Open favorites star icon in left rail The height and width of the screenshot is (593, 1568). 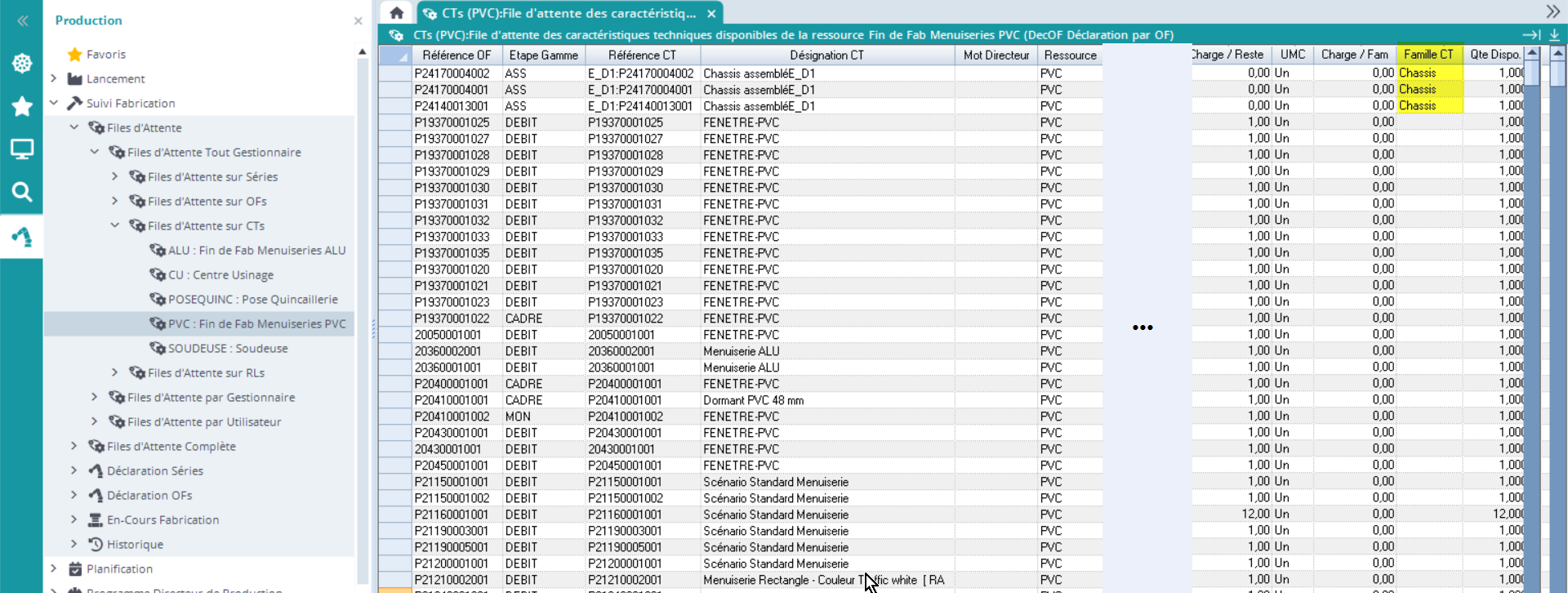coord(22,106)
